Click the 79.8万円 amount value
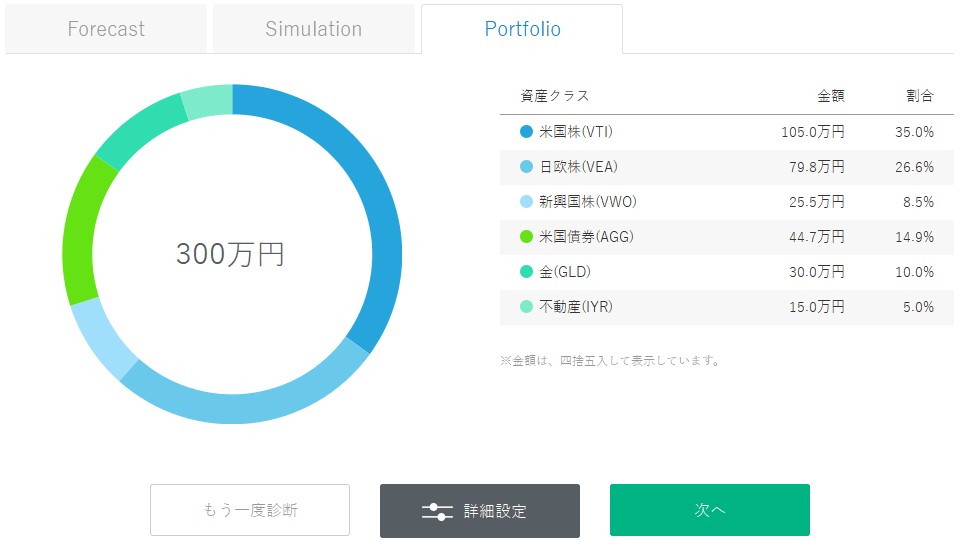The width and height of the screenshot is (965, 547). 817,167
